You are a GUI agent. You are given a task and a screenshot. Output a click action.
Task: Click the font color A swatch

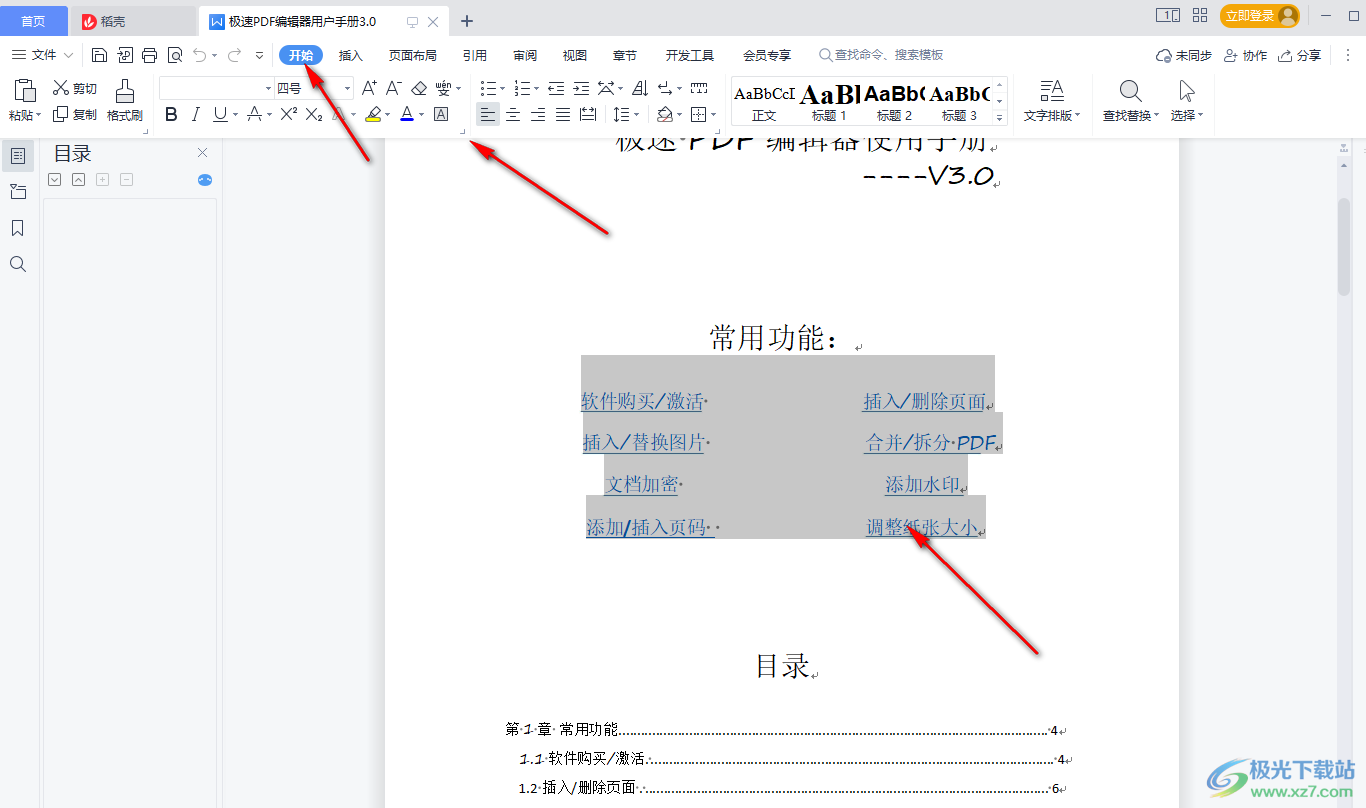407,115
